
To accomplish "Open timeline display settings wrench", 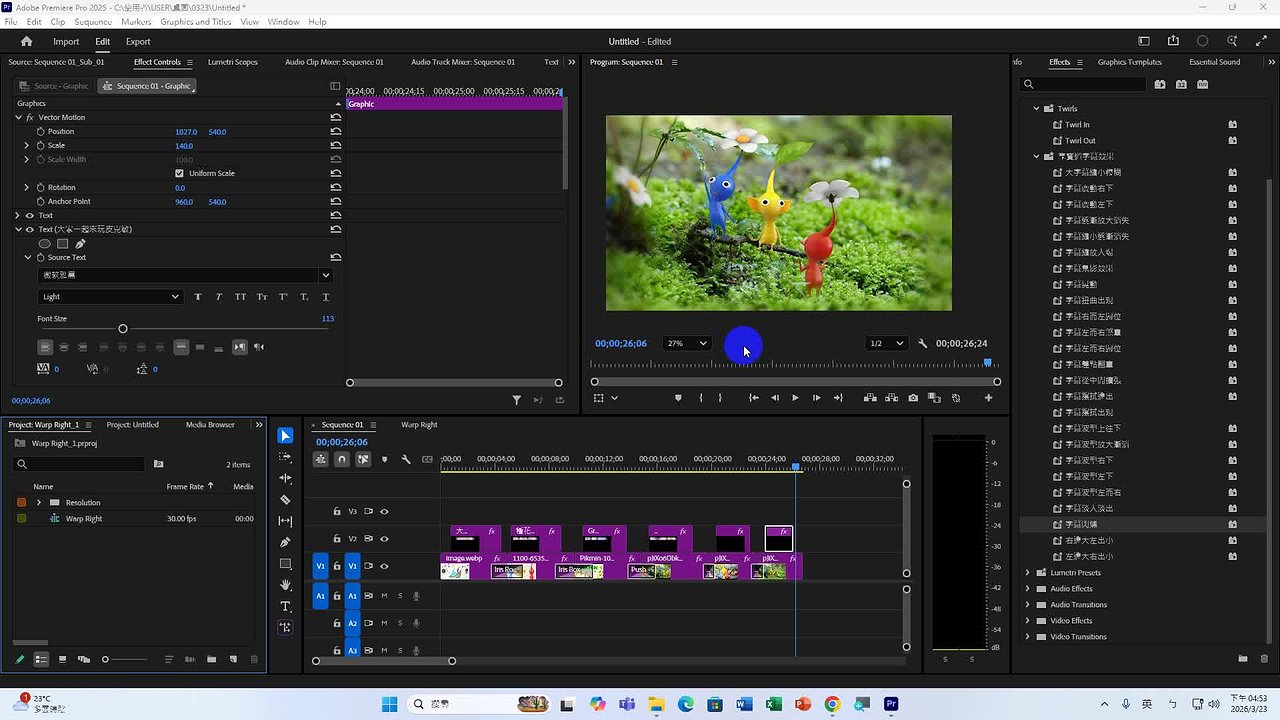I will 406,460.
